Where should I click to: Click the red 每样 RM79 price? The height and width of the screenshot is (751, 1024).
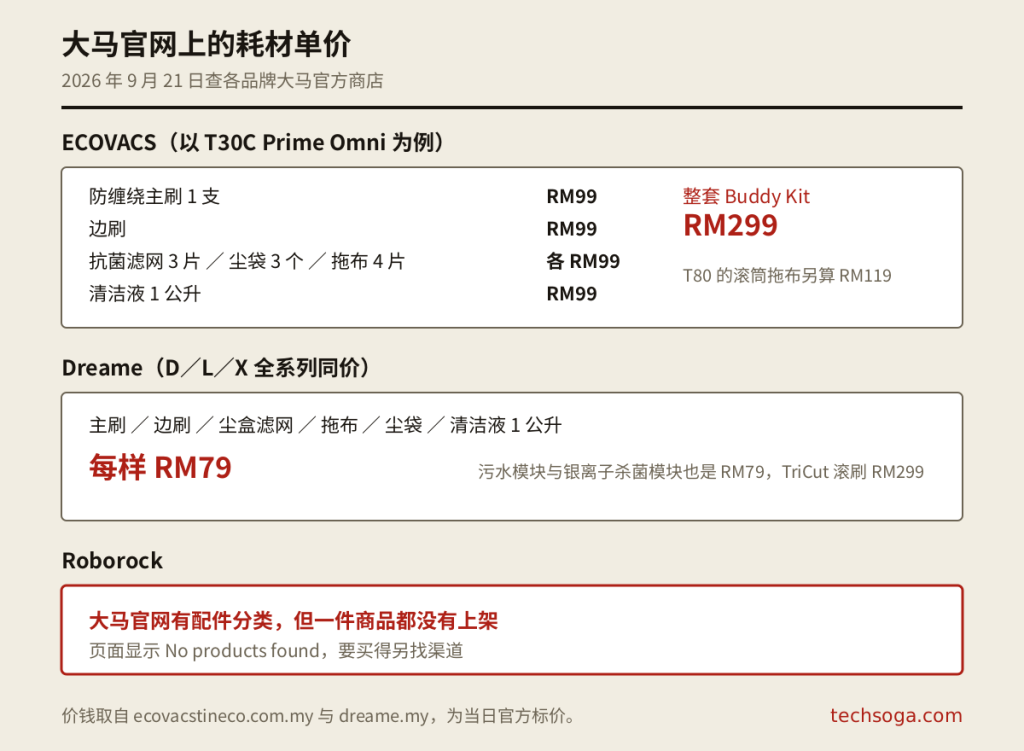point(160,468)
